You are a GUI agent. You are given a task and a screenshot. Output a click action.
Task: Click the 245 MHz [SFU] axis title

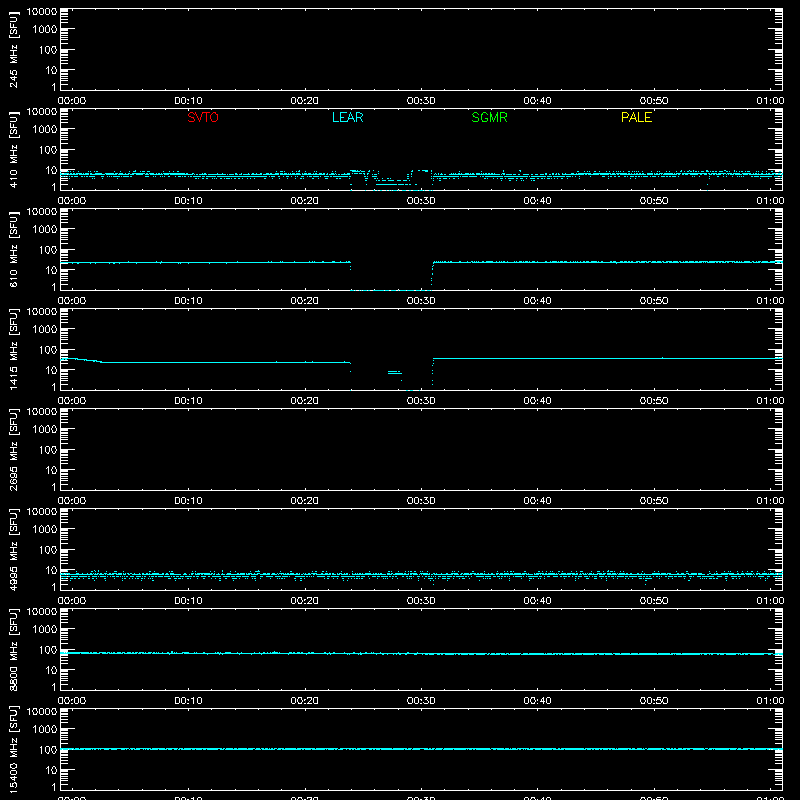[13, 49]
